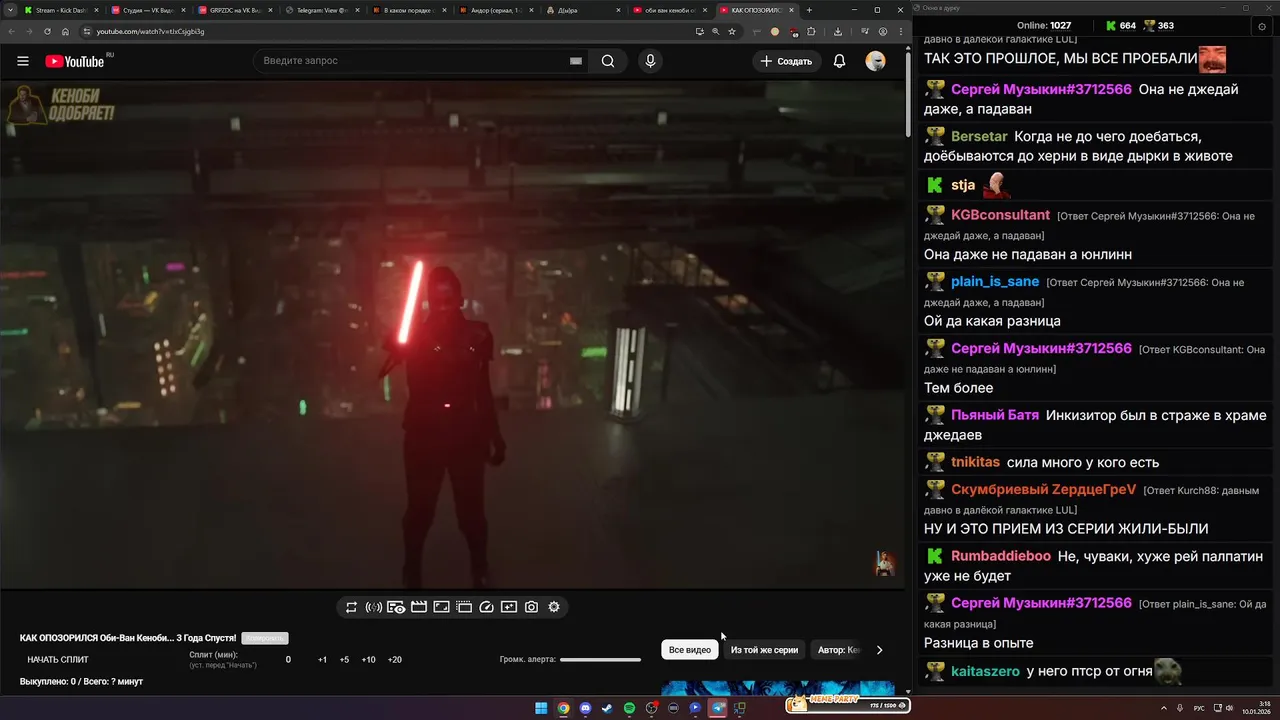Click the '+1' split minutes button
The width and height of the screenshot is (1280, 720).
click(x=322, y=660)
